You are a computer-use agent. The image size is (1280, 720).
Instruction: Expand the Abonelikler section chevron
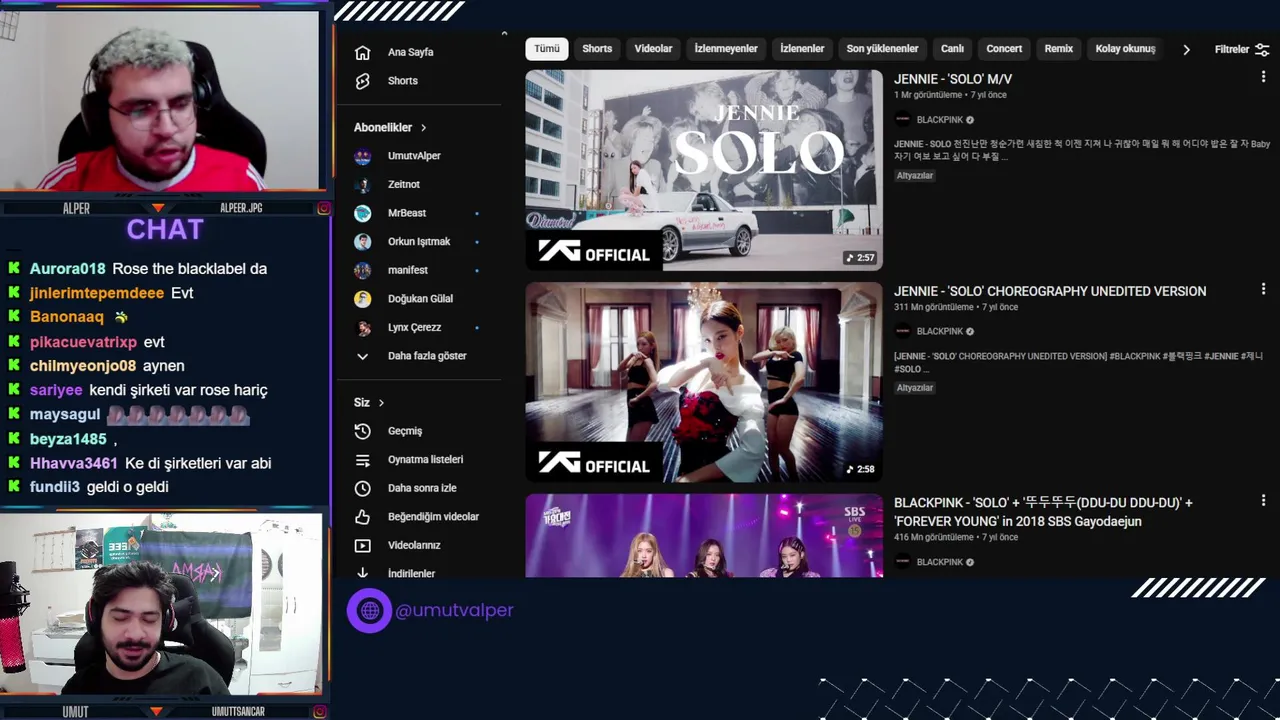(423, 128)
